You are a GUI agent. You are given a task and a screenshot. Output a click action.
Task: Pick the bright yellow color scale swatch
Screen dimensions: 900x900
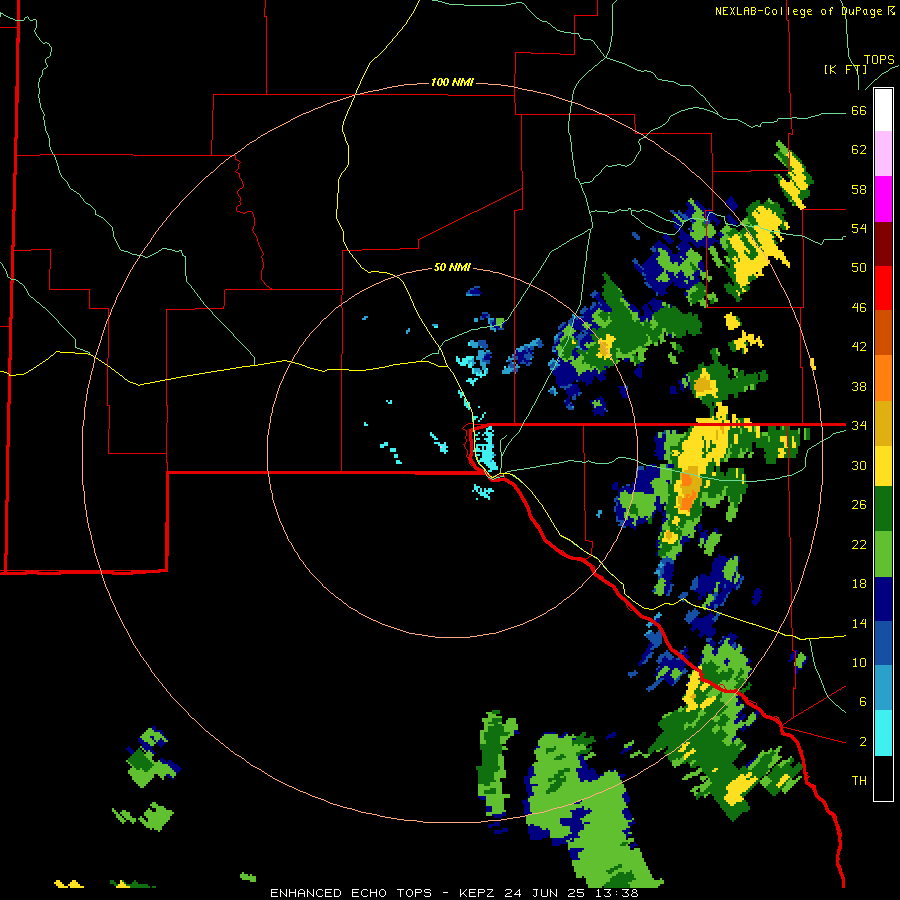click(x=883, y=466)
